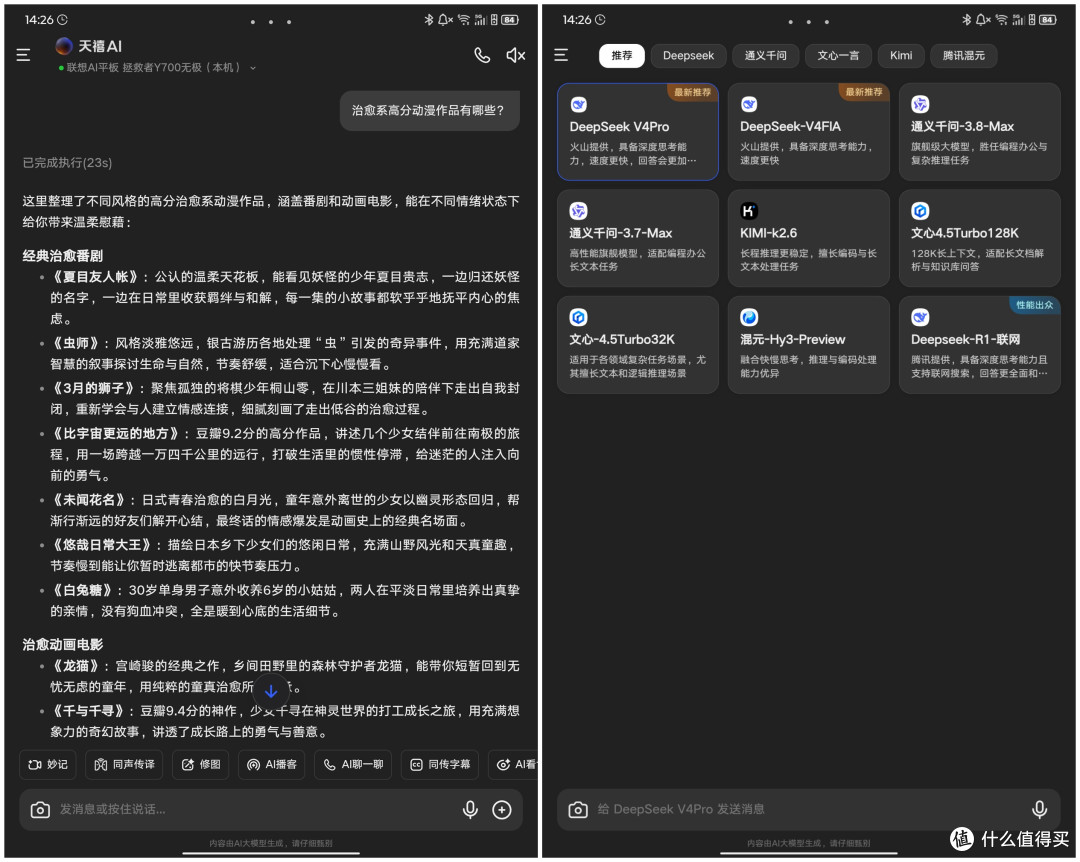Tap the plus icon in the message bar
Screen dimensions: 1080x862
click(502, 810)
